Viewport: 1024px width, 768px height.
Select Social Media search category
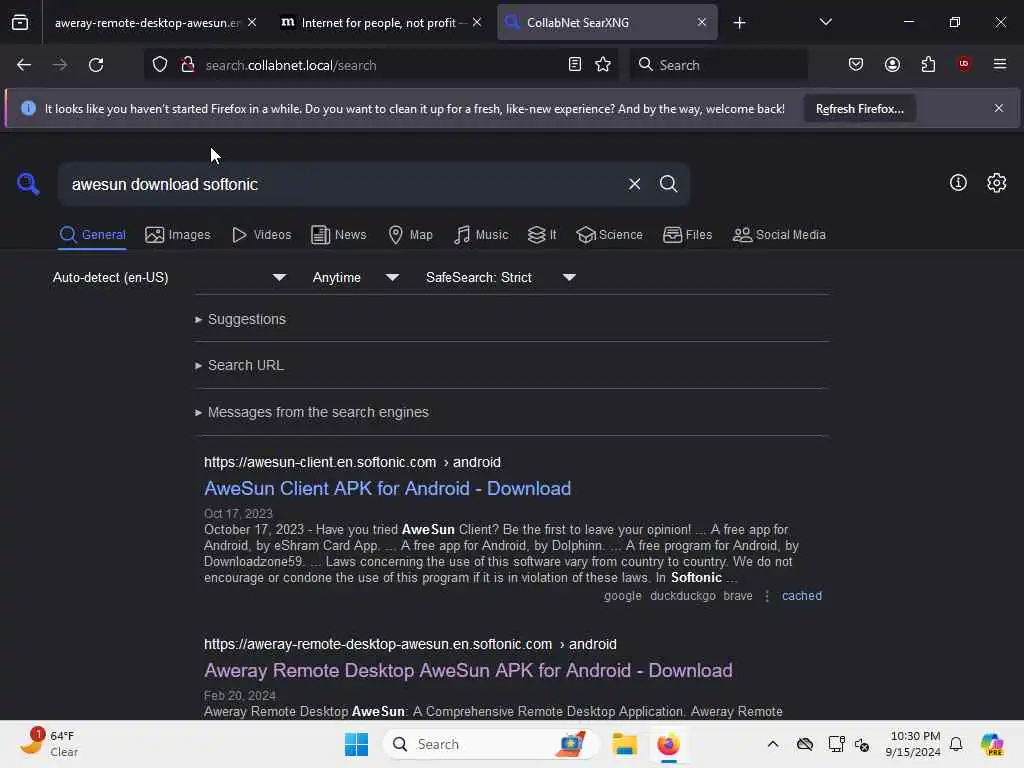[779, 235]
